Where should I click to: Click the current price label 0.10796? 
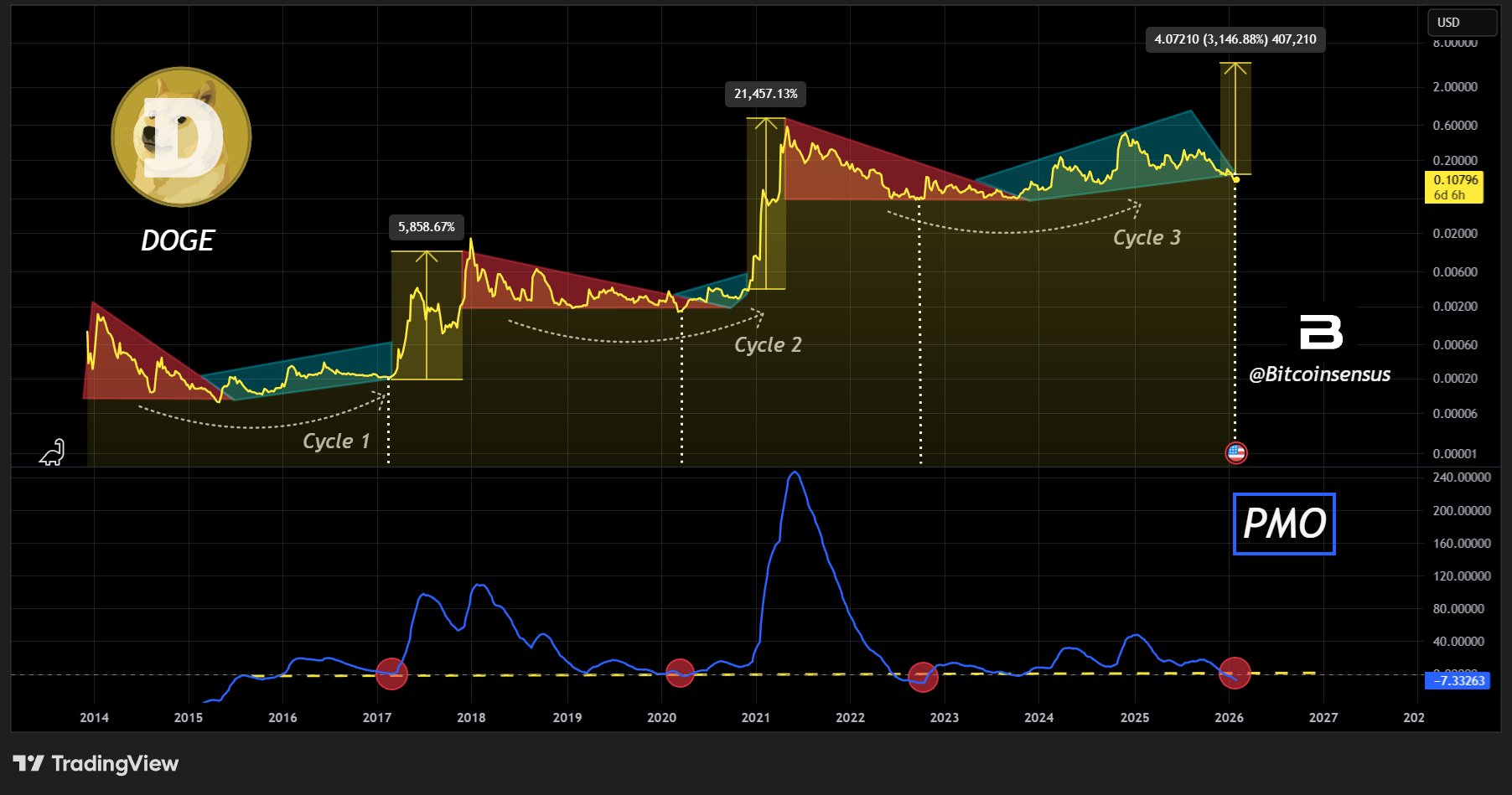[1454, 187]
